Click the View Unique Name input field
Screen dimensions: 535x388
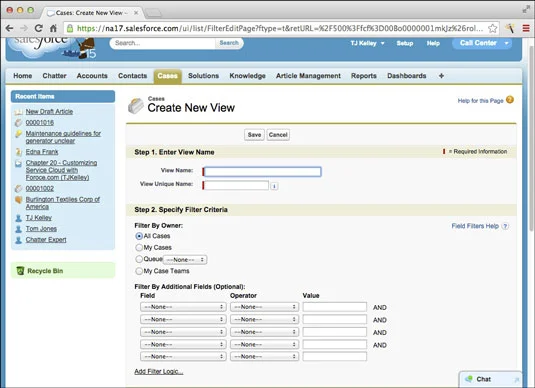point(236,186)
